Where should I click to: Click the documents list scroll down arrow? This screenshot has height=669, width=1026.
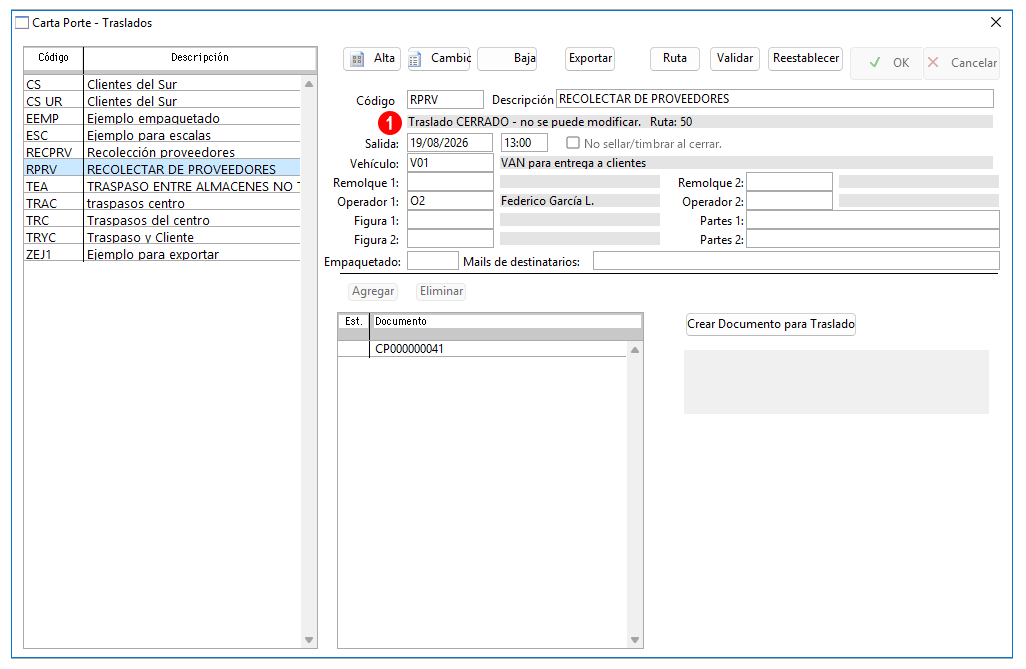[x=635, y=640]
